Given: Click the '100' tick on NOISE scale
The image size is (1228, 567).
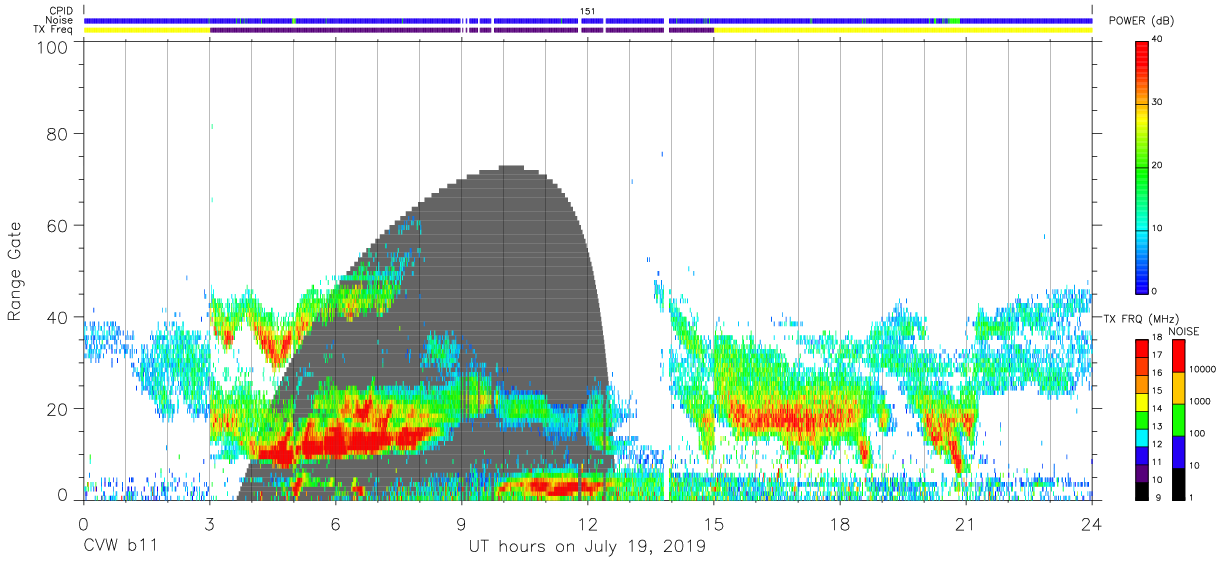Looking at the screenshot, I should pyautogui.click(x=1197, y=434).
